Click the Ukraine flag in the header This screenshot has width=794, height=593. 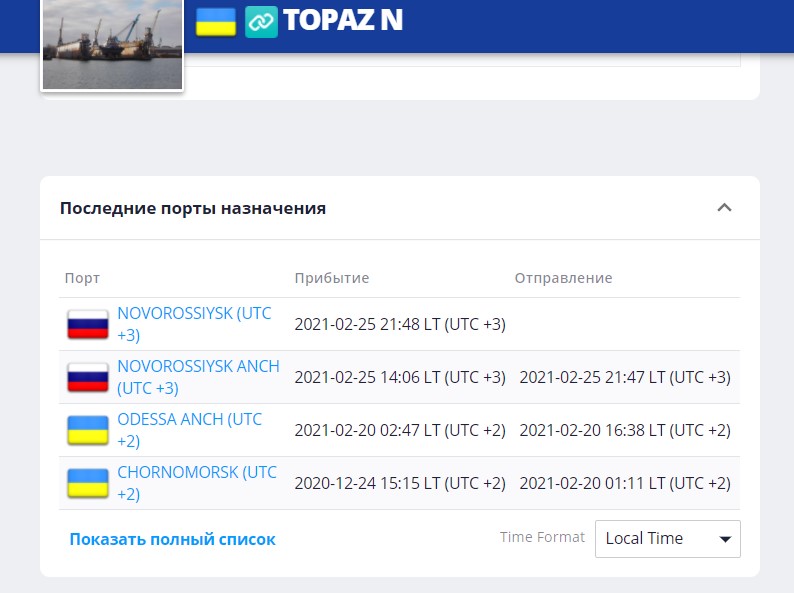[215, 21]
